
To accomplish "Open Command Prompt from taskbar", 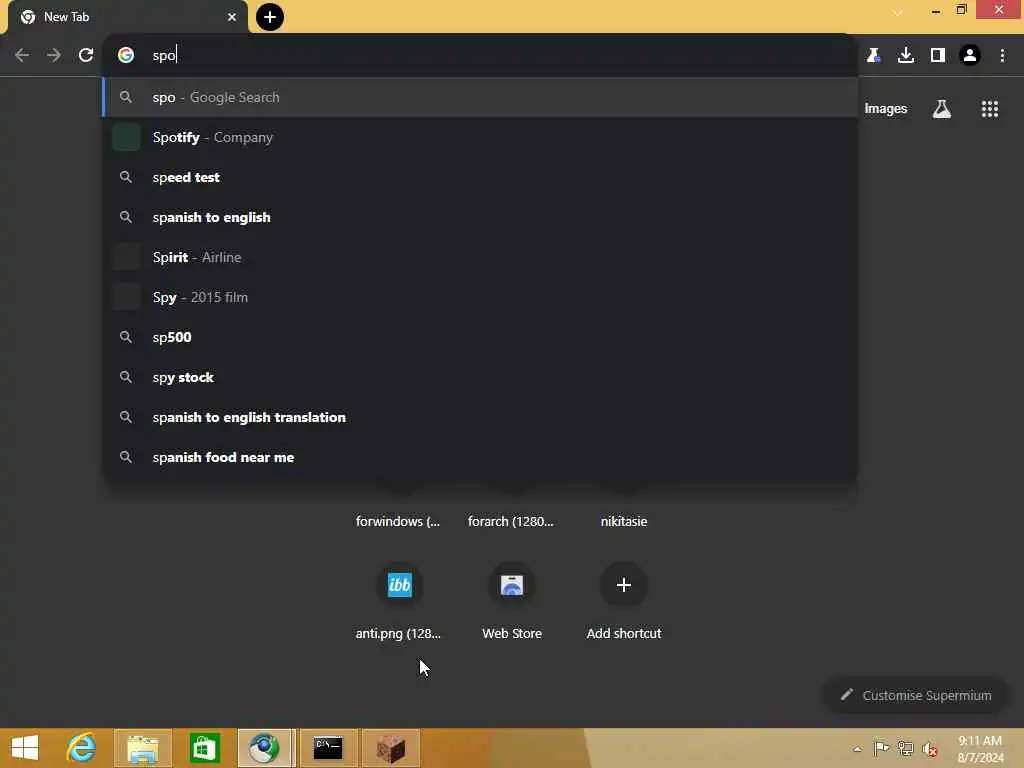I will click(328, 748).
